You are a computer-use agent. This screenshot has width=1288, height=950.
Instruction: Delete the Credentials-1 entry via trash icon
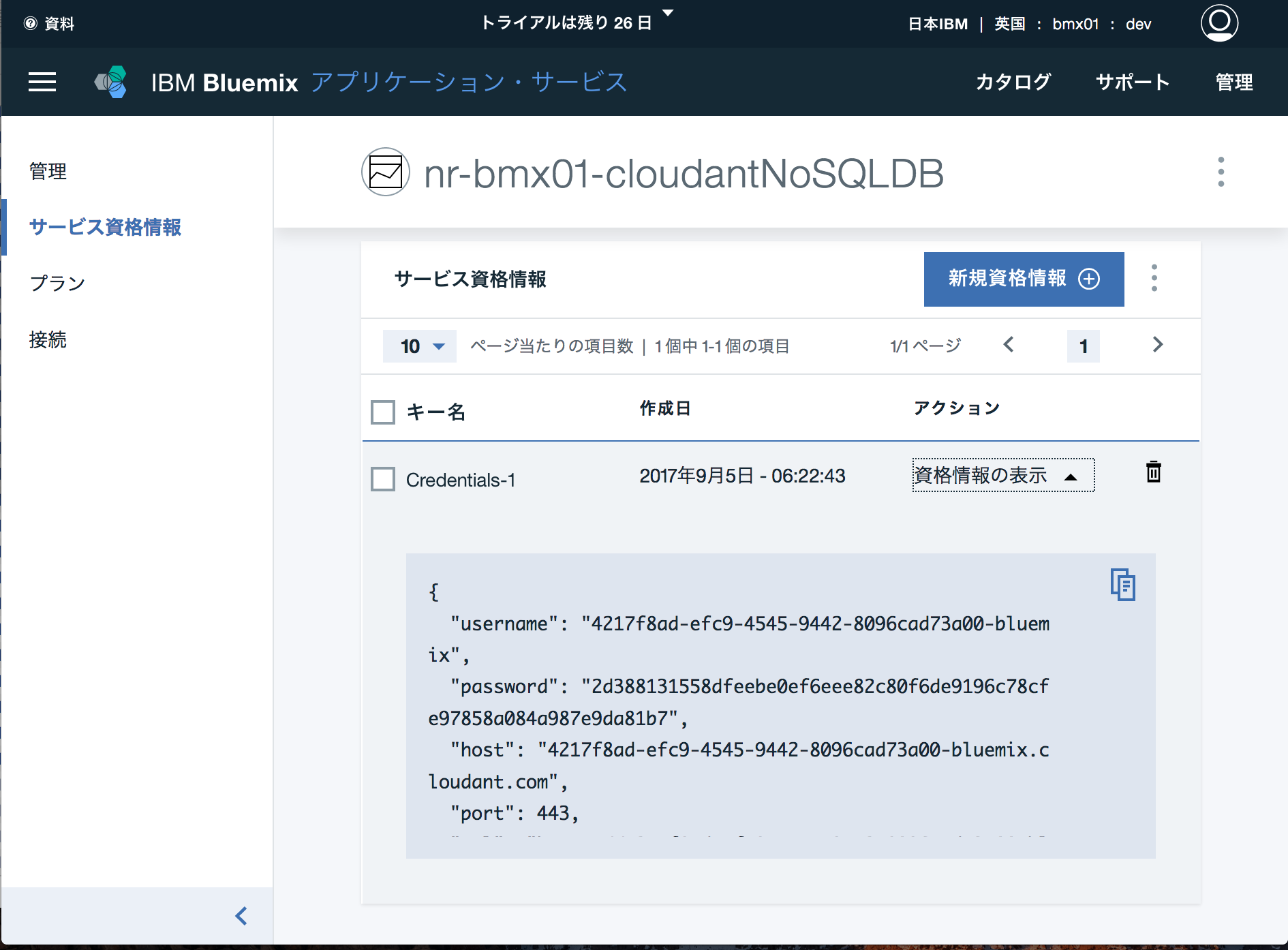tap(1152, 472)
